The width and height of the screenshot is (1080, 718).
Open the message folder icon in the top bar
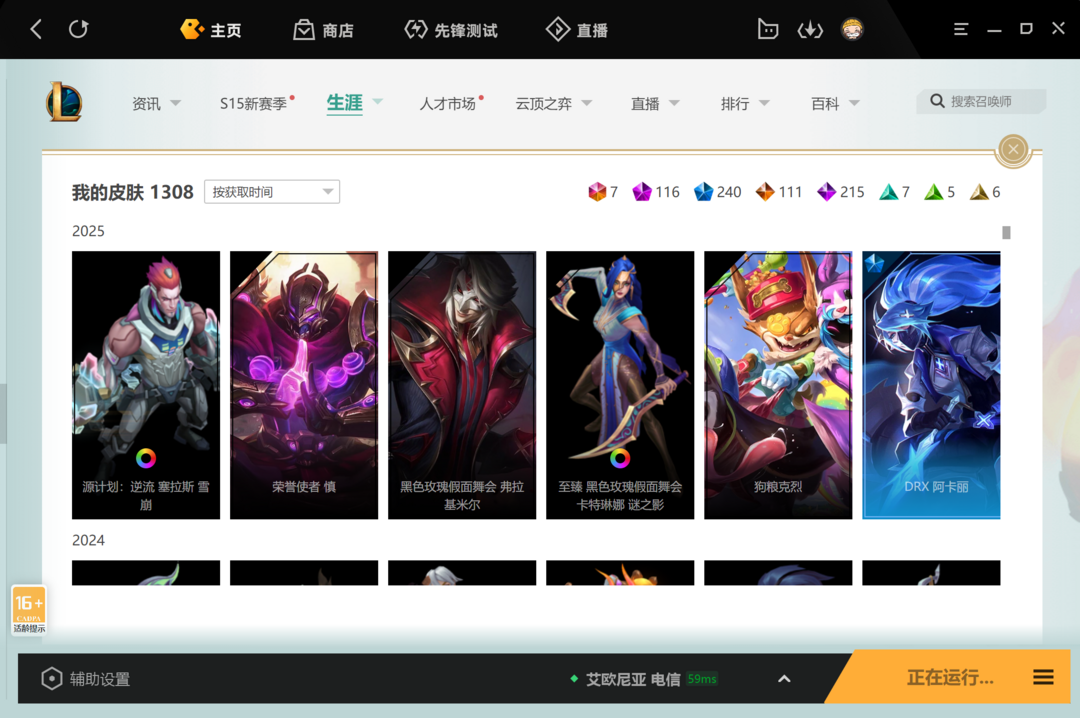click(768, 30)
